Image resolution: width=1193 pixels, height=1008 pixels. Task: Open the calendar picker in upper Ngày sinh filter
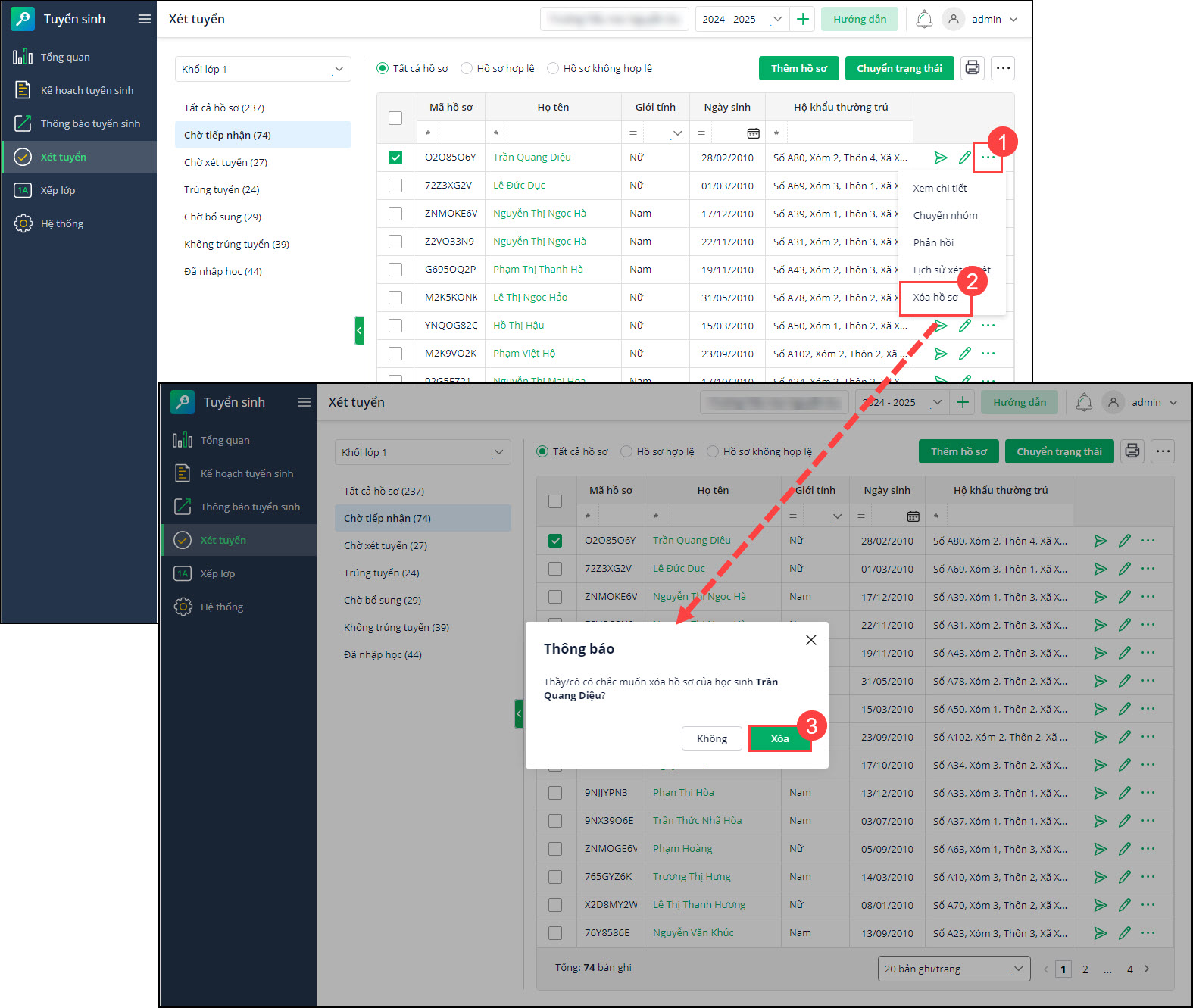pos(753,133)
